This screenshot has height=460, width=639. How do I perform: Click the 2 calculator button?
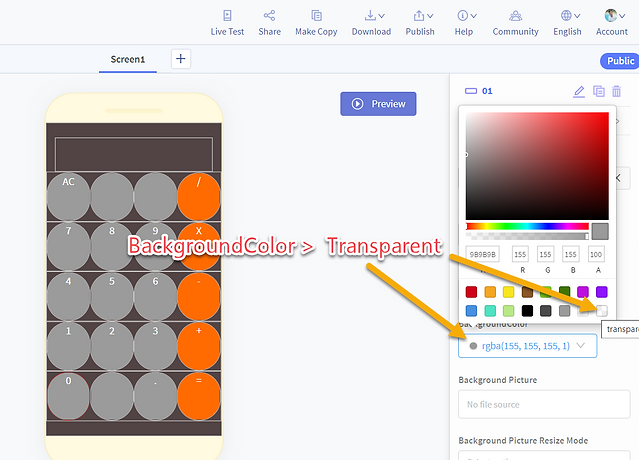point(112,346)
